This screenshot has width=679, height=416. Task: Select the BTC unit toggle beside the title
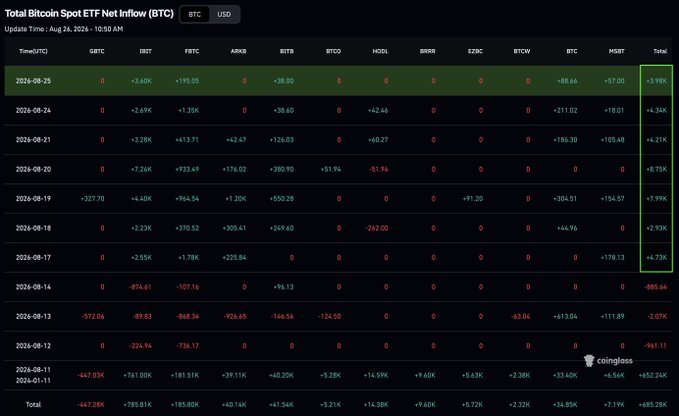pos(194,14)
